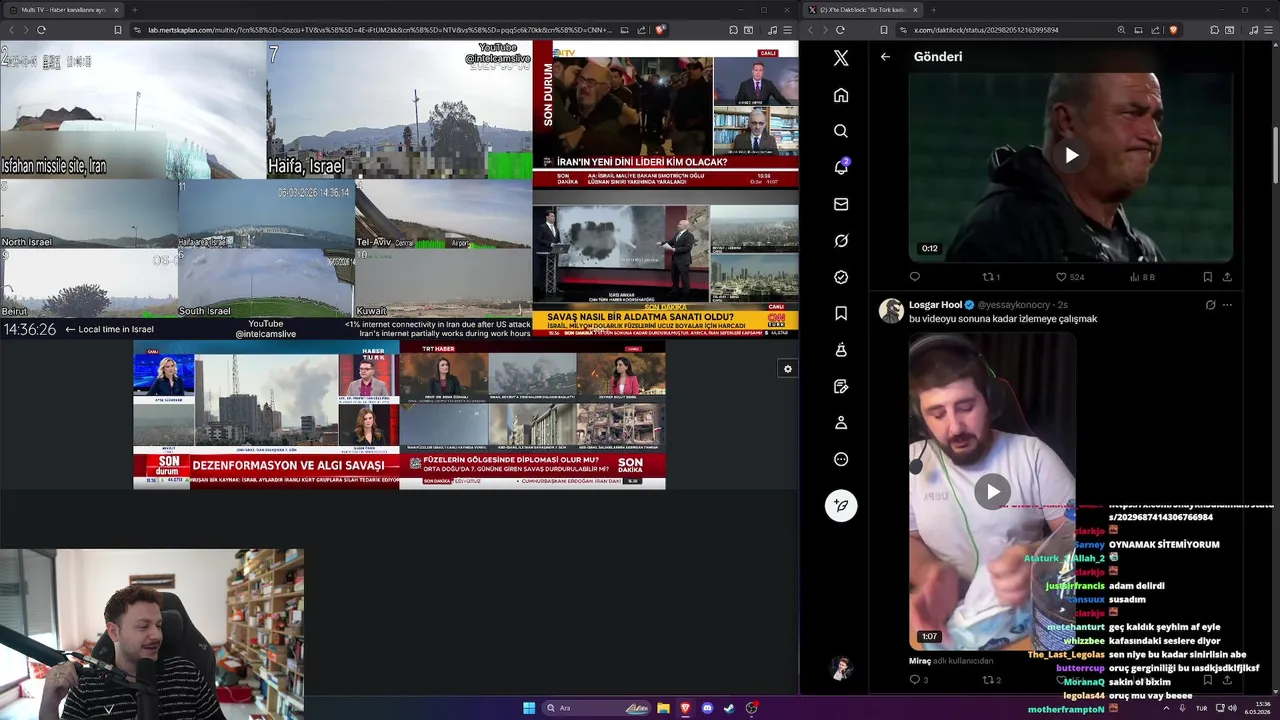Open Brave Shields in Multi TV window
The width and height of the screenshot is (1280, 720).
click(x=660, y=30)
